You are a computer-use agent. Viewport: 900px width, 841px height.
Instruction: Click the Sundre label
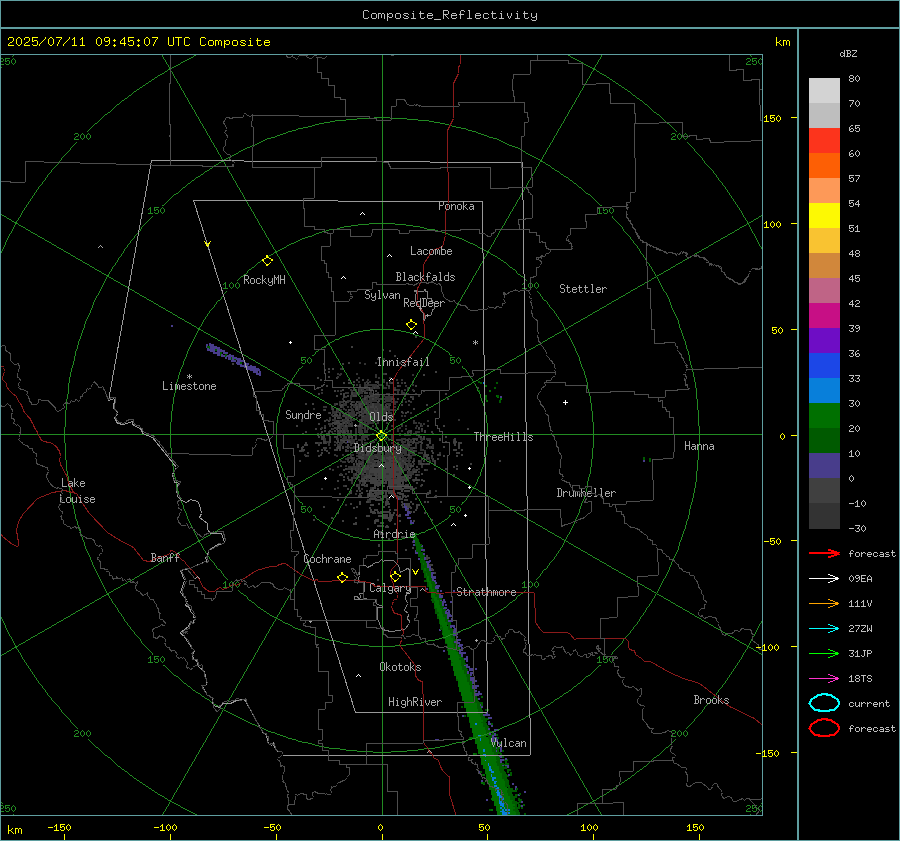(303, 414)
